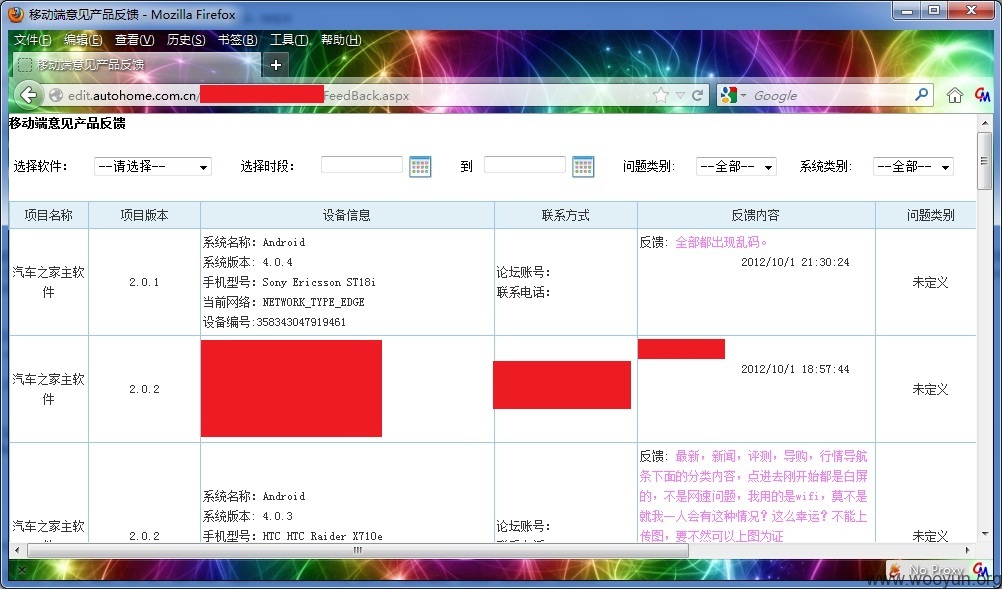This screenshot has height=589, width=1002.
Task: Select the 移动端意见产品反馈 tab
Action: click(x=136, y=65)
